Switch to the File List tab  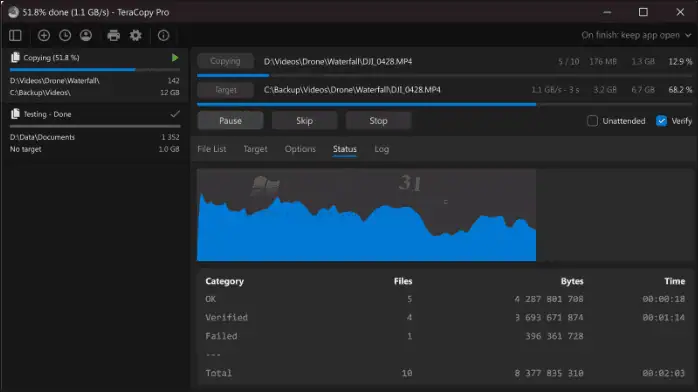pos(212,149)
